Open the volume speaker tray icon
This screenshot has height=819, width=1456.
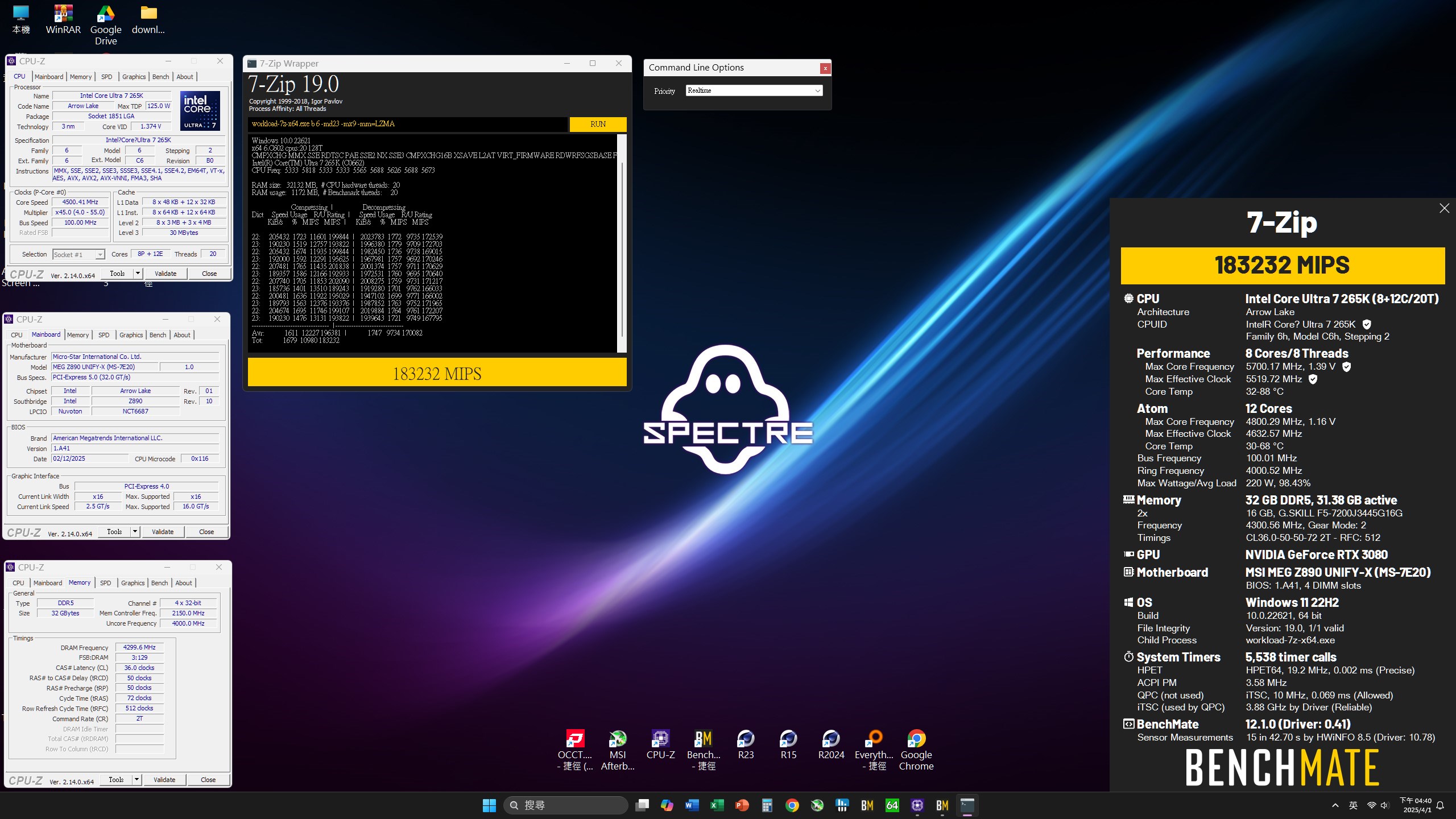(x=1384, y=805)
